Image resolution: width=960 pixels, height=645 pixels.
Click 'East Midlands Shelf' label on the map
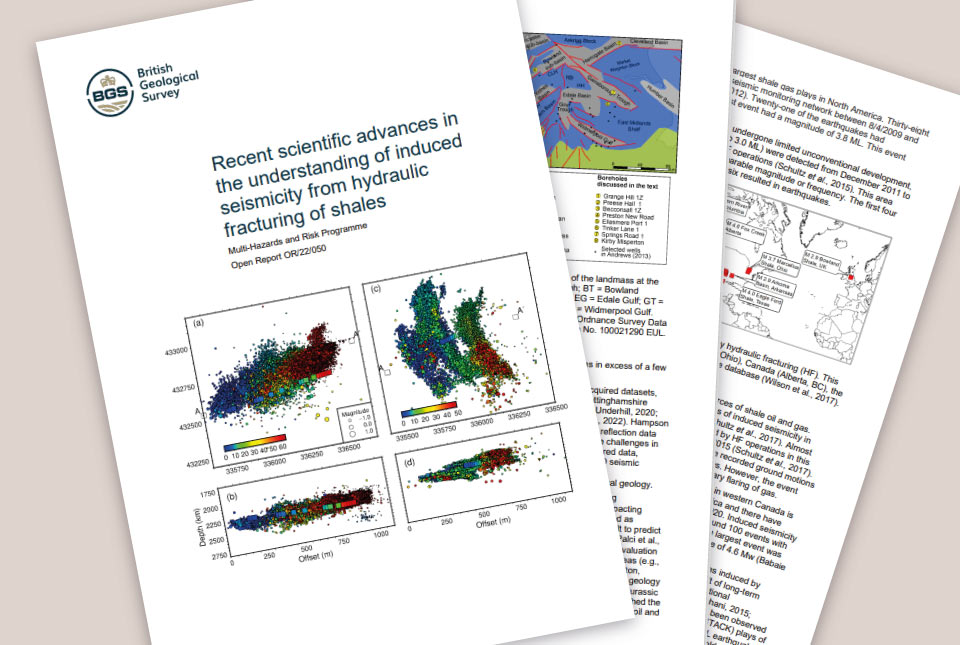point(634,125)
